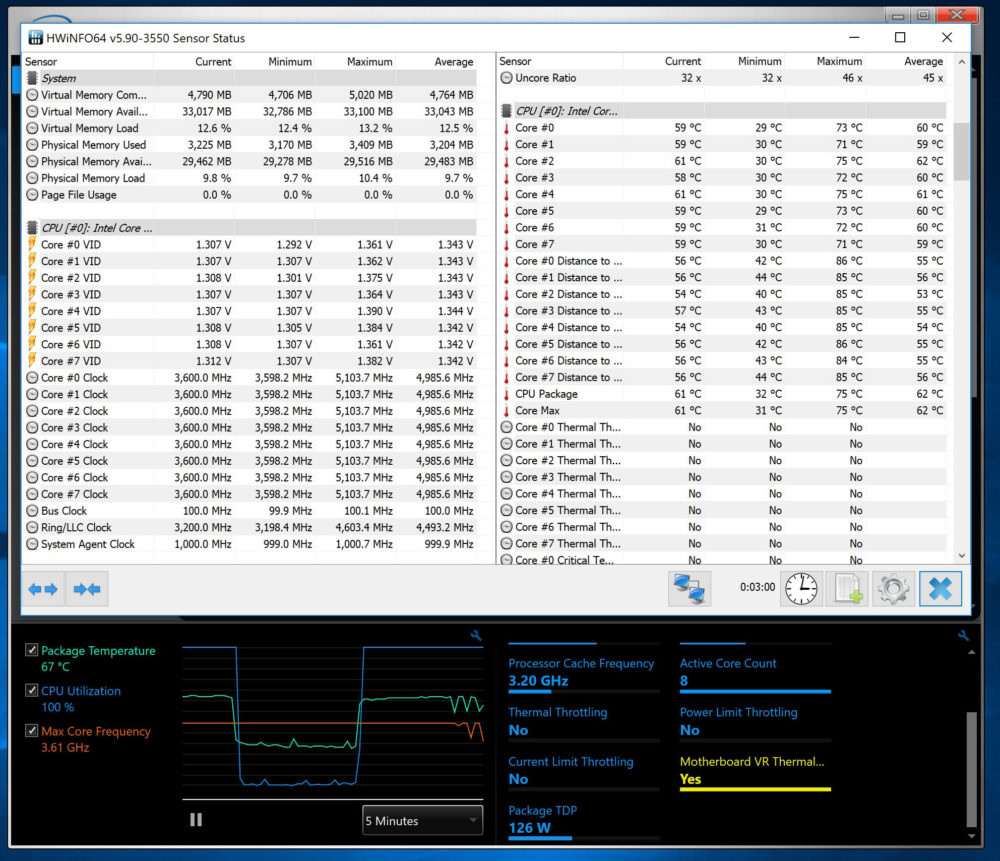This screenshot has height=861, width=1000.
Task: Click the right panel wrench icon
Action: (963, 635)
